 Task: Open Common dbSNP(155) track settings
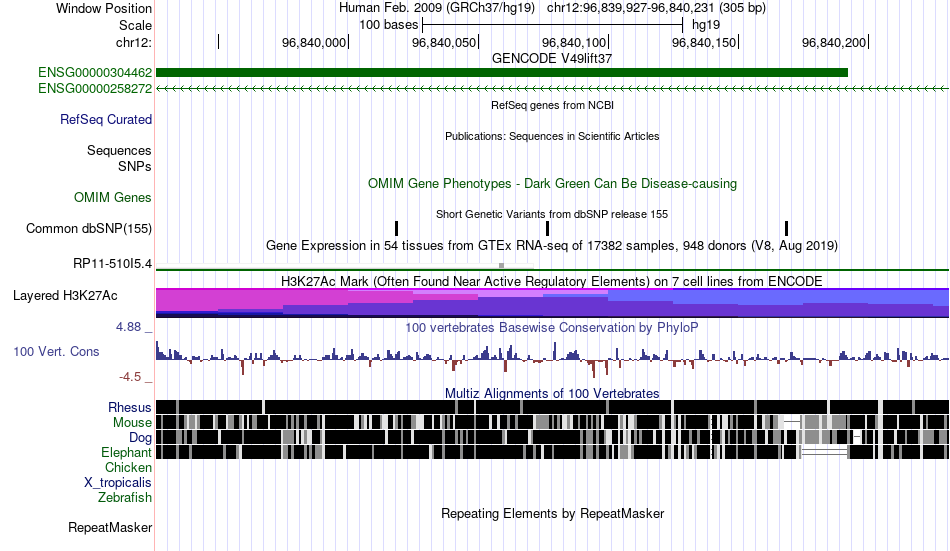[89, 229]
